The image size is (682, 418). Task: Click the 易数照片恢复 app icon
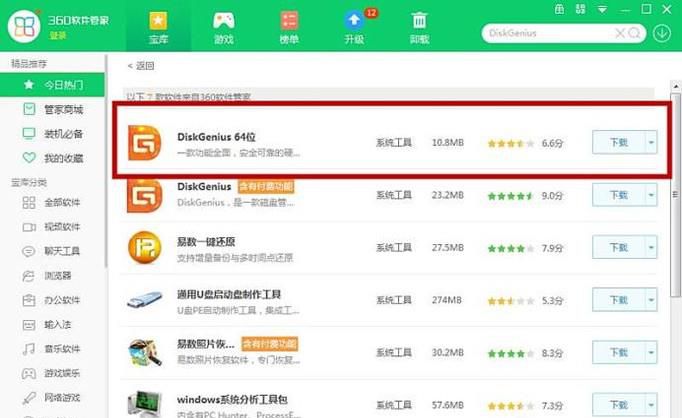coord(145,352)
